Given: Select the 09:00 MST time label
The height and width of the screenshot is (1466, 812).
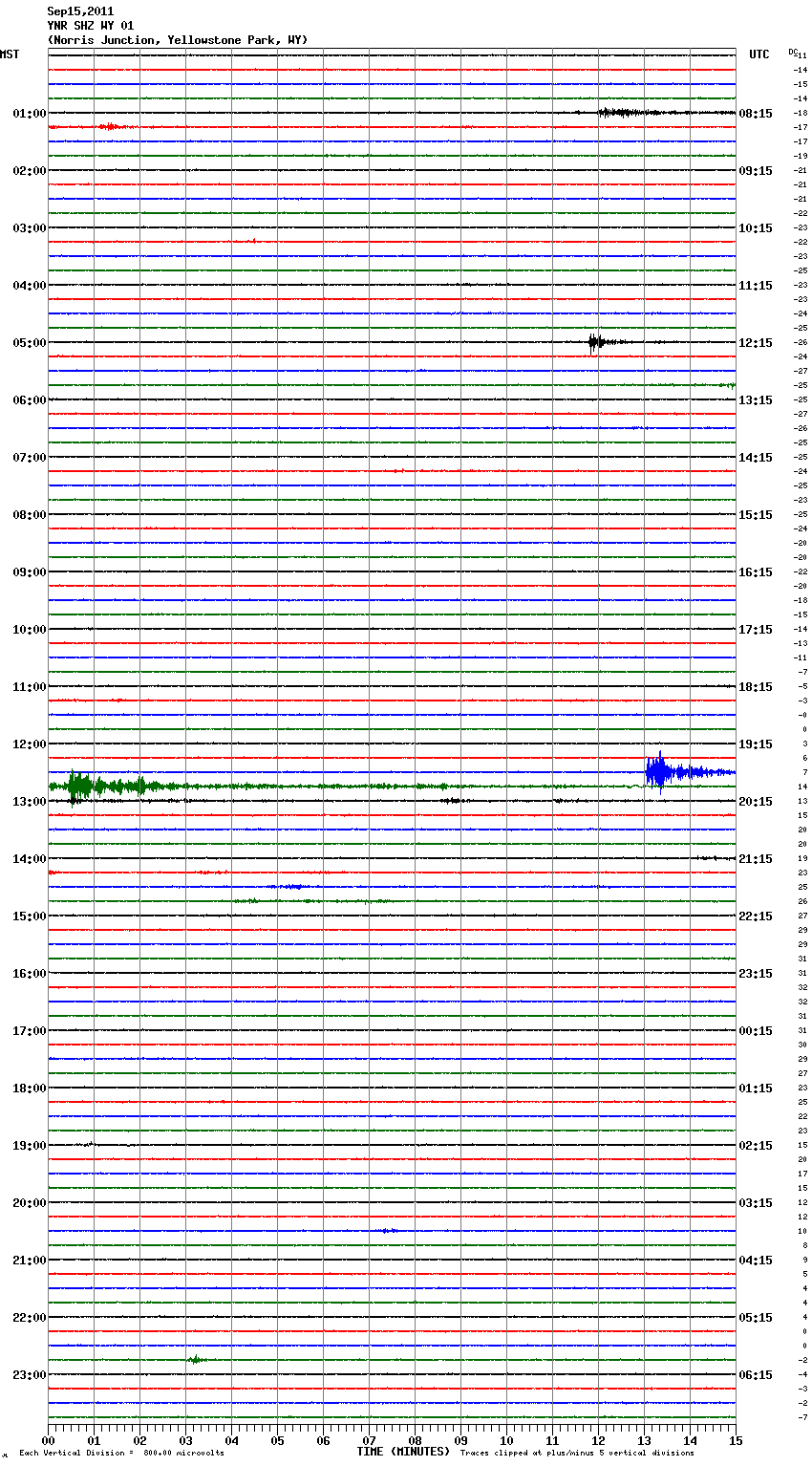Looking at the screenshot, I should pyautogui.click(x=30, y=572).
